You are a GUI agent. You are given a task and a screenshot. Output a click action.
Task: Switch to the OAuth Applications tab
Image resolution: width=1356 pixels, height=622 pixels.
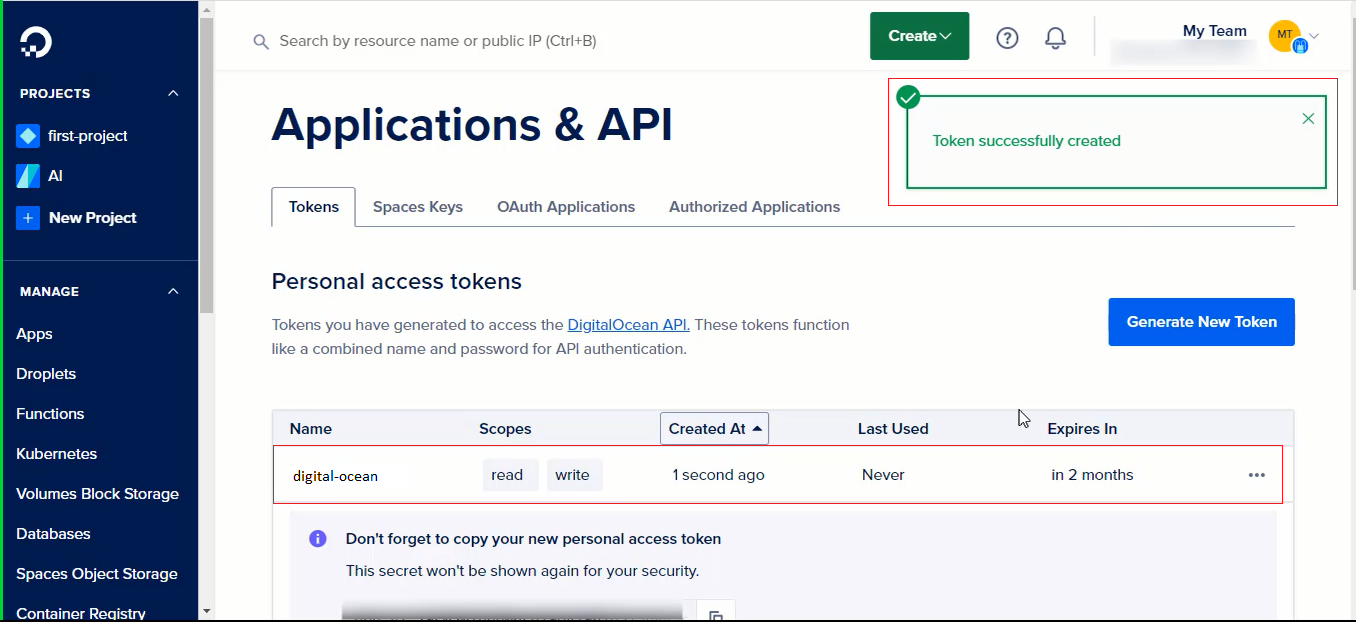click(x=566, y=207)
